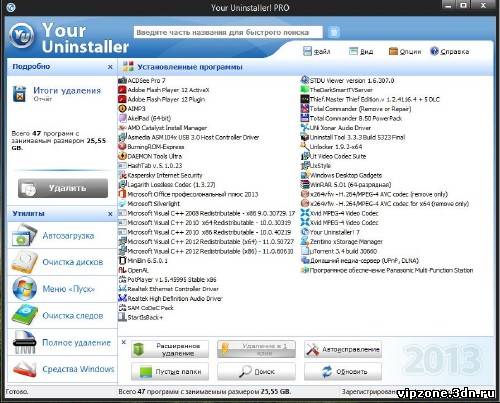
Task: Open the Вид menu
Action: coord(361,52)
